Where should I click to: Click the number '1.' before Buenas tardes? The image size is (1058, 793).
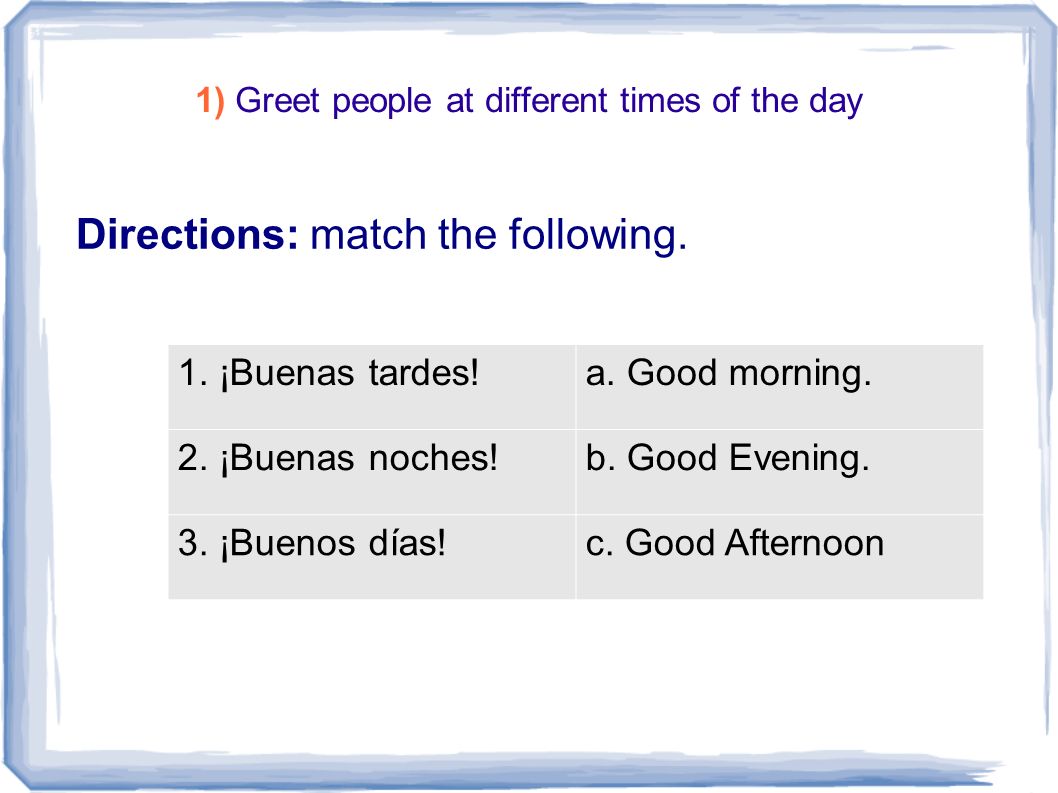(193, 373)
